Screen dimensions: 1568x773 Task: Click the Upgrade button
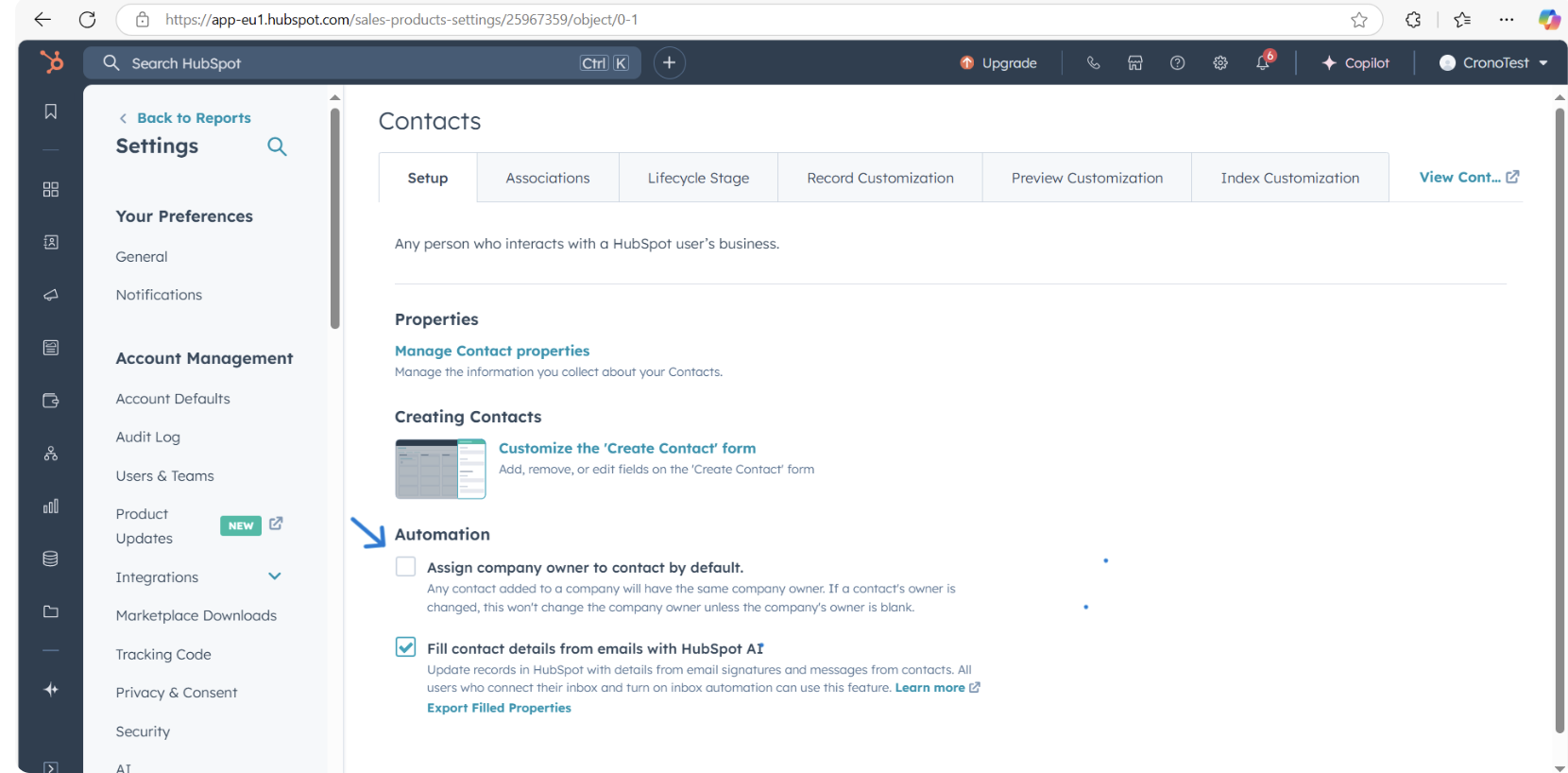click(x=998, y=62)
